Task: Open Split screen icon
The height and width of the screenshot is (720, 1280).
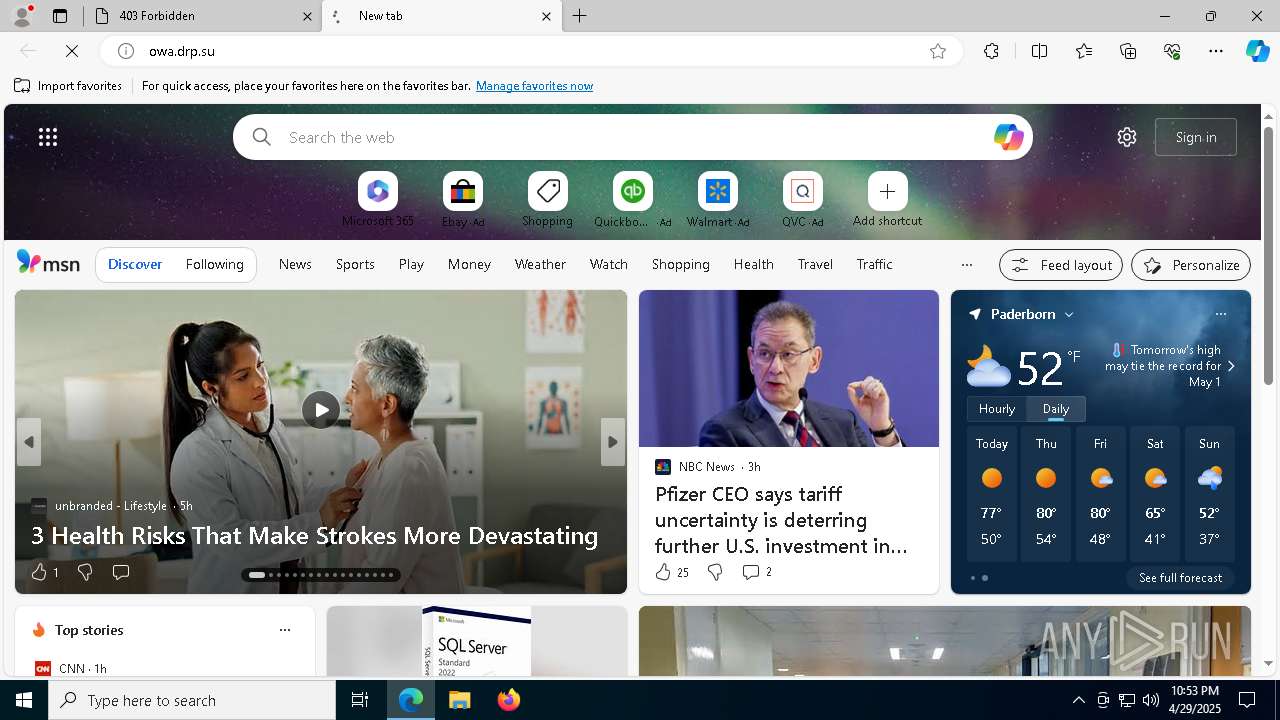Action: tap(1039, 51)
